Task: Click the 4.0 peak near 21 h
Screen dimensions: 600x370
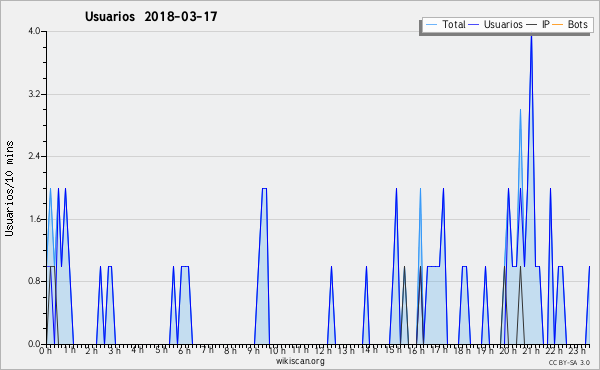Action: pyautogui.click(x=531, y=35)
